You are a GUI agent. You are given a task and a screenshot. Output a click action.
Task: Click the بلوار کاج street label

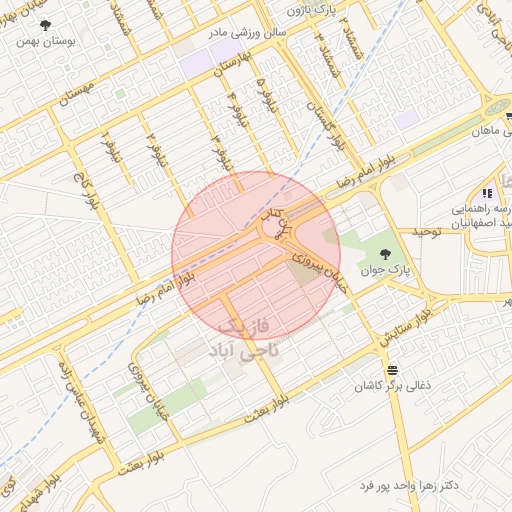point(86,191)
